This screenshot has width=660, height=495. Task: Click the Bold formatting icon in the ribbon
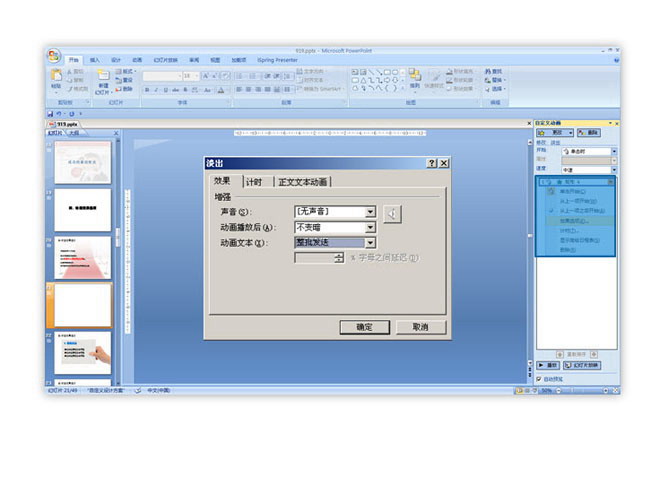[146, 90]
